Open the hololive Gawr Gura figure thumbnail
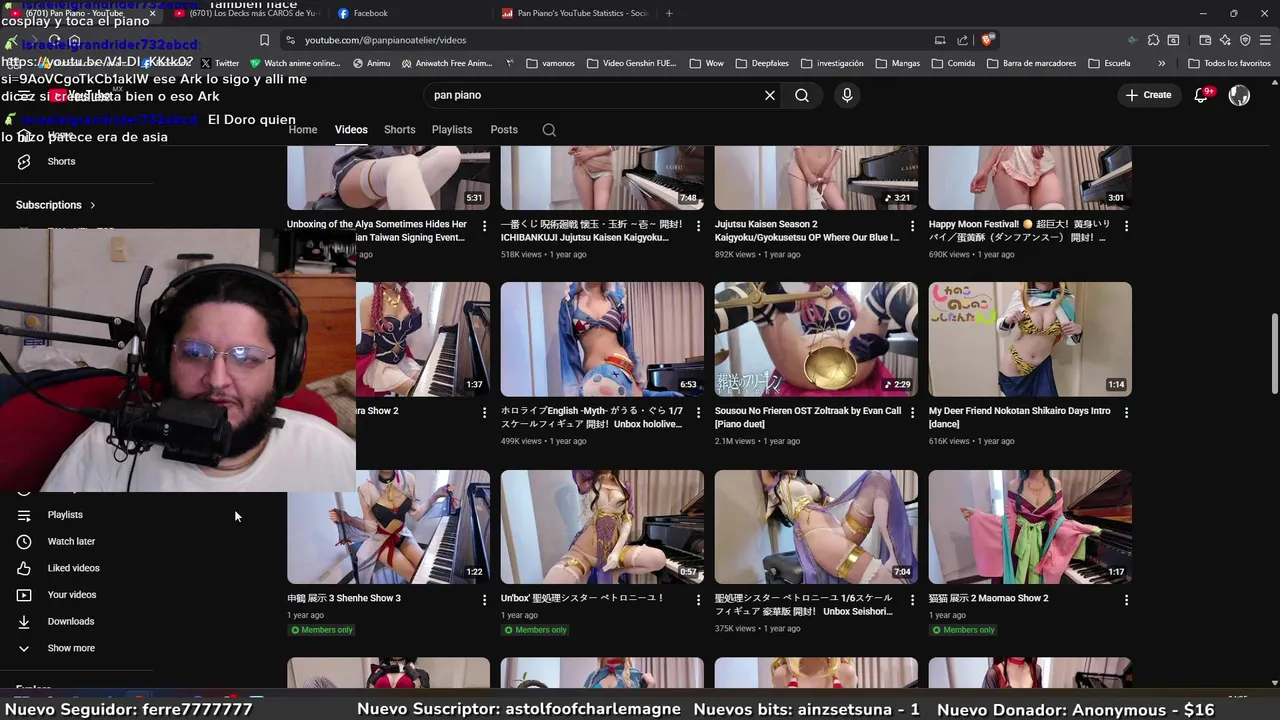This screenshot has height=720, width=1280. click(x=602, y=339)
